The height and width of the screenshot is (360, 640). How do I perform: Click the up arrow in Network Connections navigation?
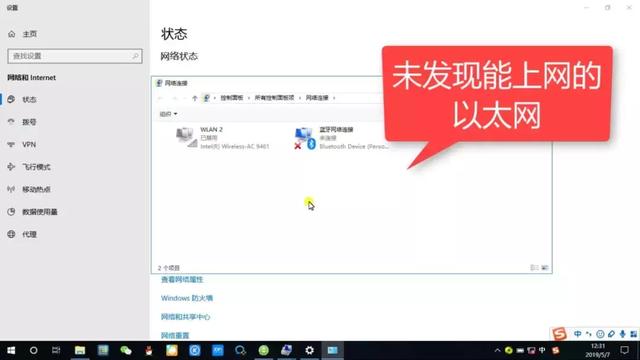[195, 98]
